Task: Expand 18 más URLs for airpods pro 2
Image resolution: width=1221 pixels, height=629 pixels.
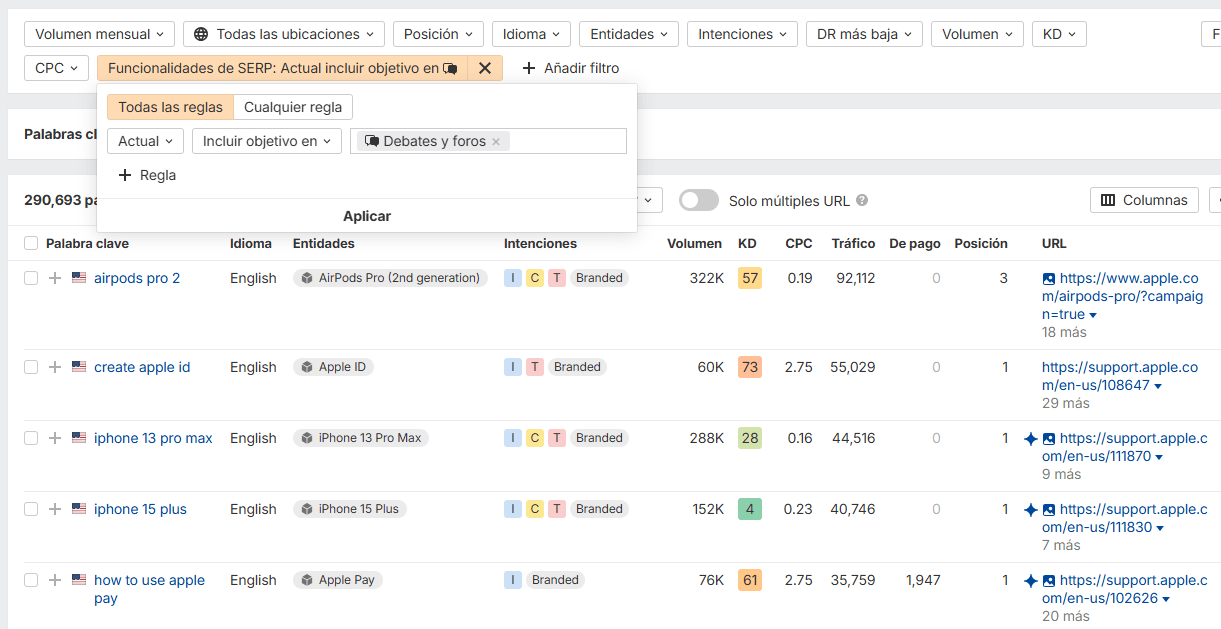Action: [1064, 332]
